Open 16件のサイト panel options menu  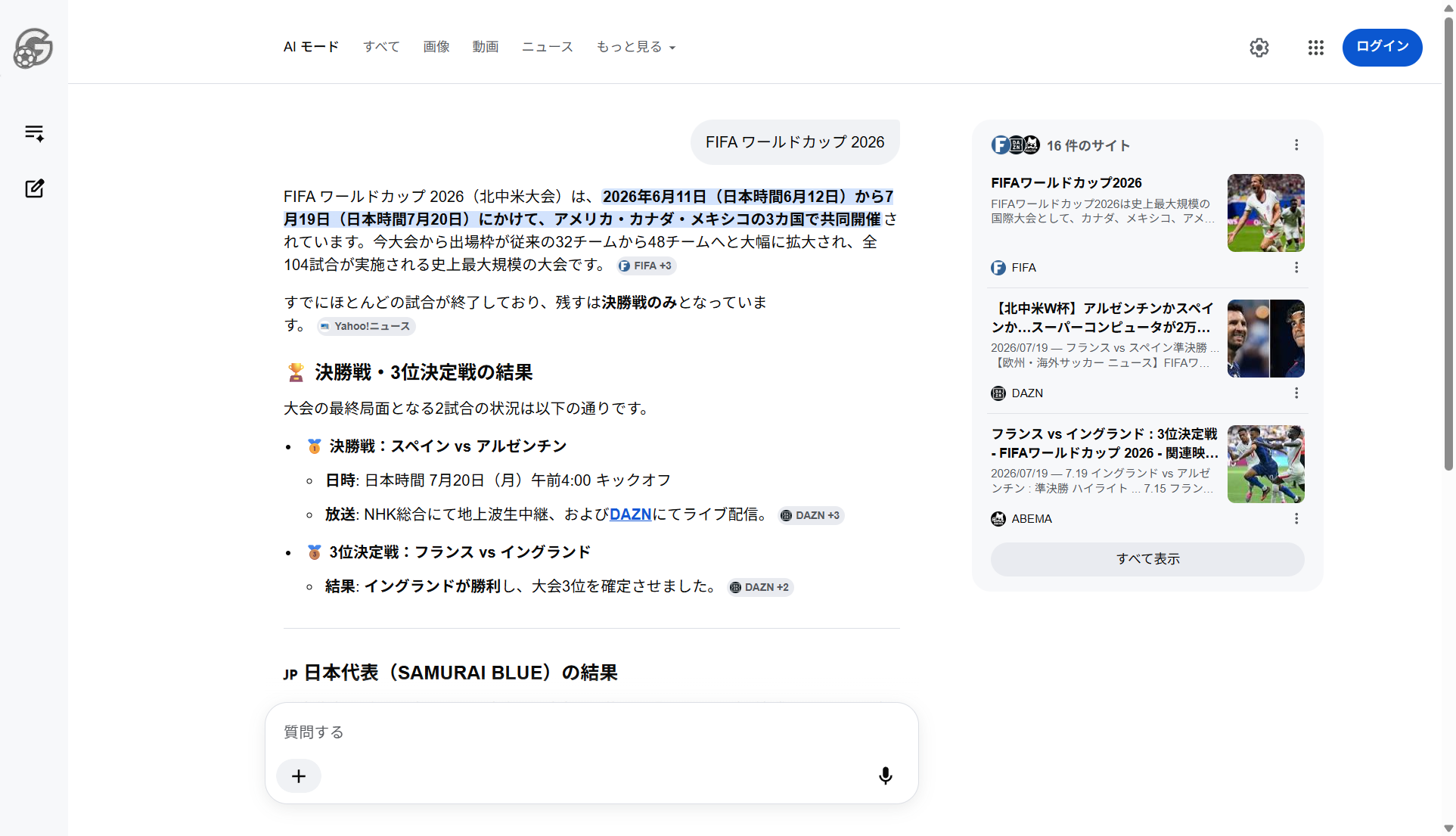[x=1296, y=145]
